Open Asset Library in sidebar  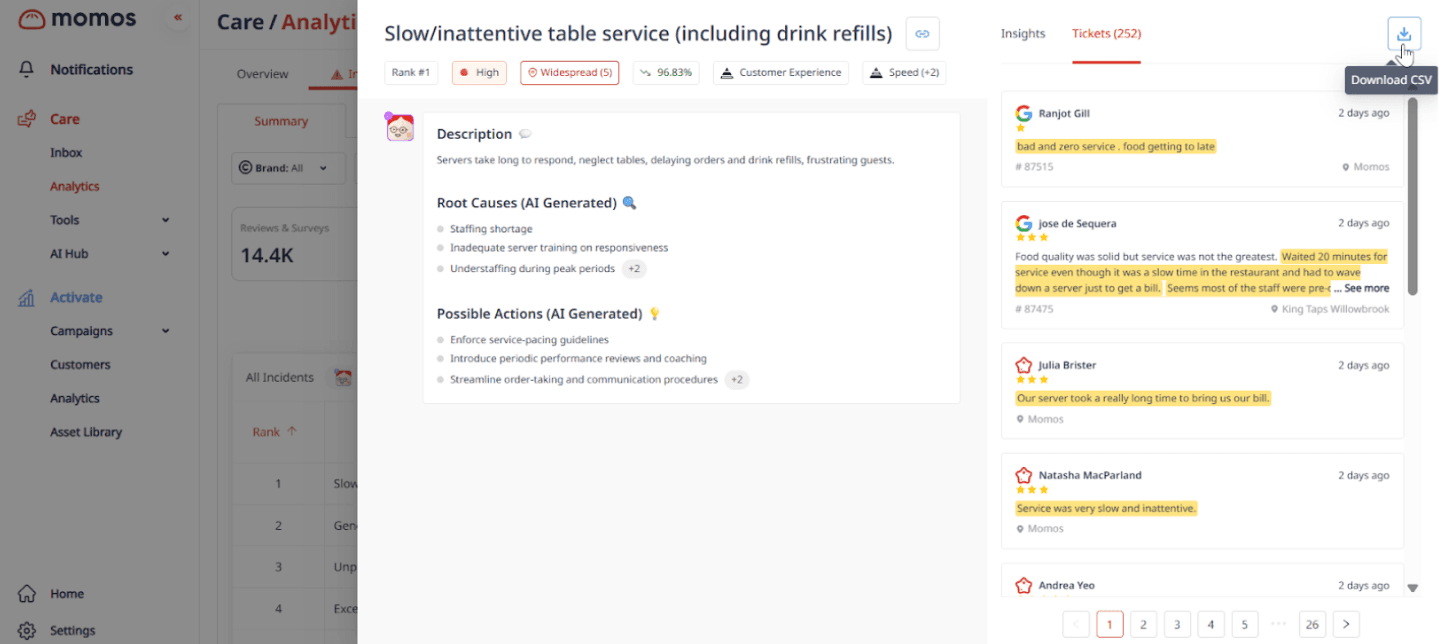[x=86, y=433]
